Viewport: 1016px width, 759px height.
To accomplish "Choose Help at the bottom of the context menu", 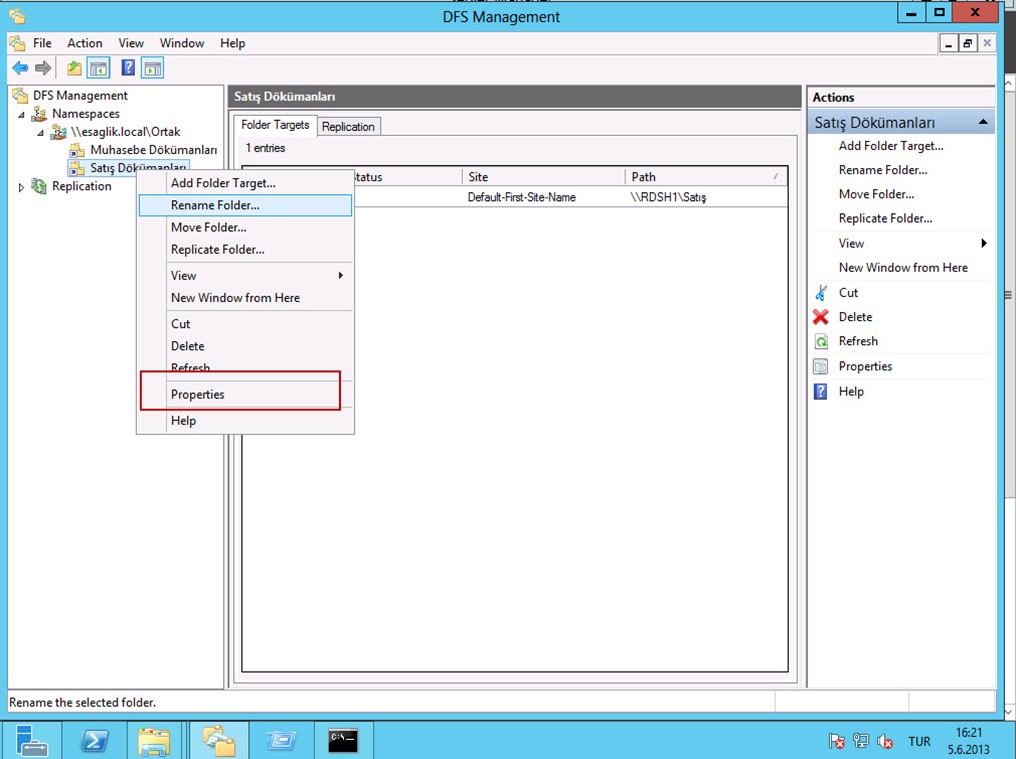I will [x=246, y=421].
